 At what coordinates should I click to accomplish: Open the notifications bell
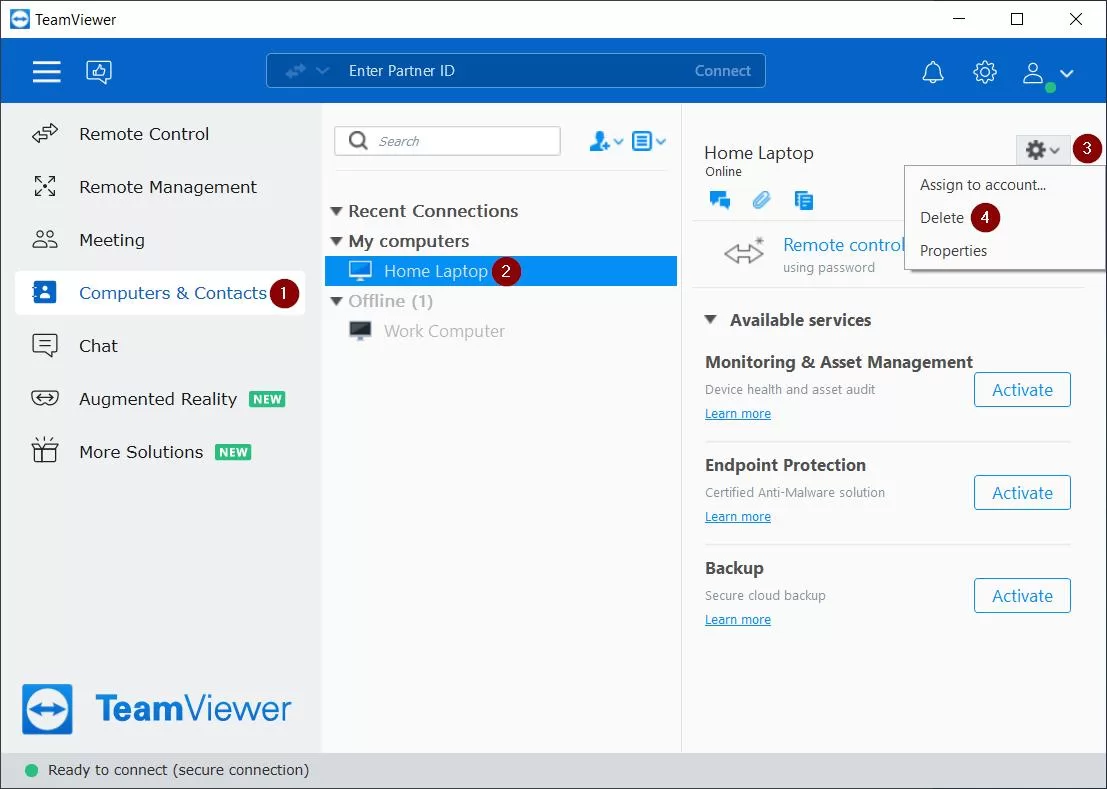932,72
